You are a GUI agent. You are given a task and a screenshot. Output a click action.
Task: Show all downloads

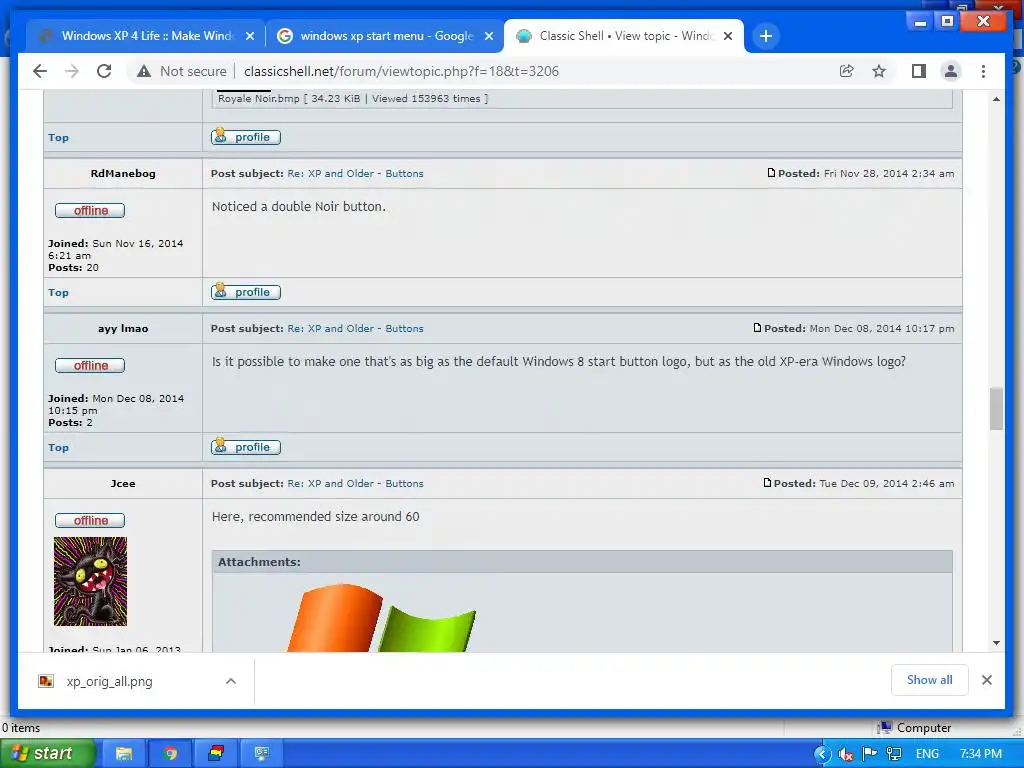pyautogui.click(x=929, y=680)
